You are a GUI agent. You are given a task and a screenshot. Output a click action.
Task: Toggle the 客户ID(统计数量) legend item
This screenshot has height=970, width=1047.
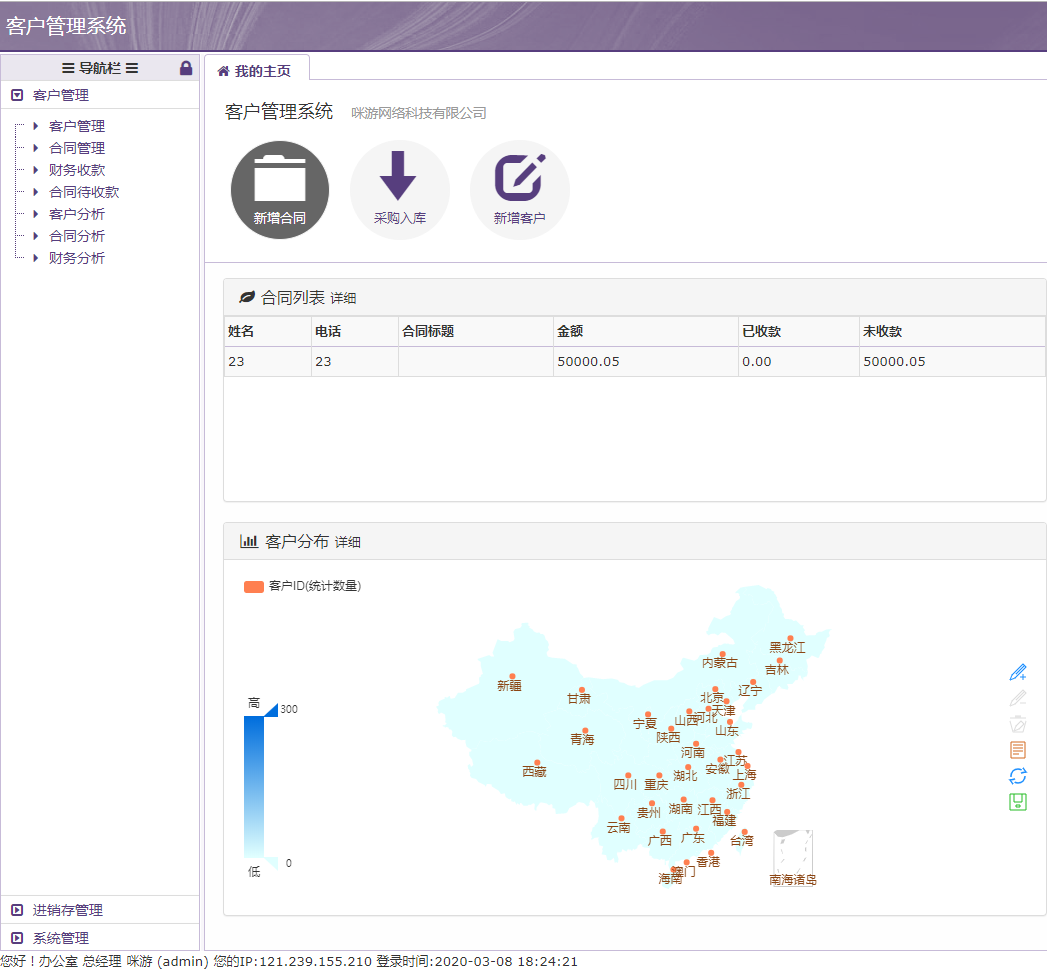pyautogui.click(x=302, y=586)
